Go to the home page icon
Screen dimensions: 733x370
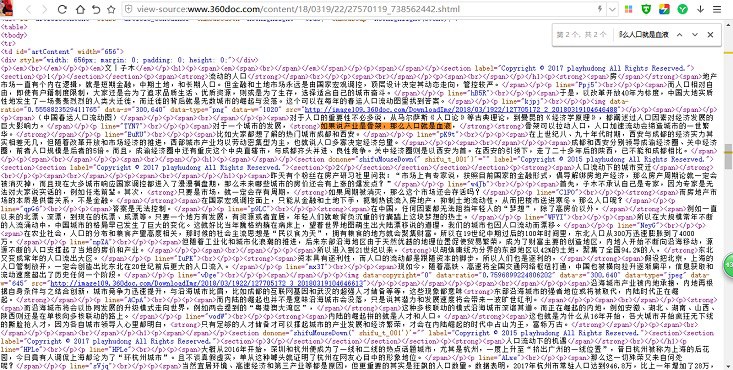tap(80, 9)
